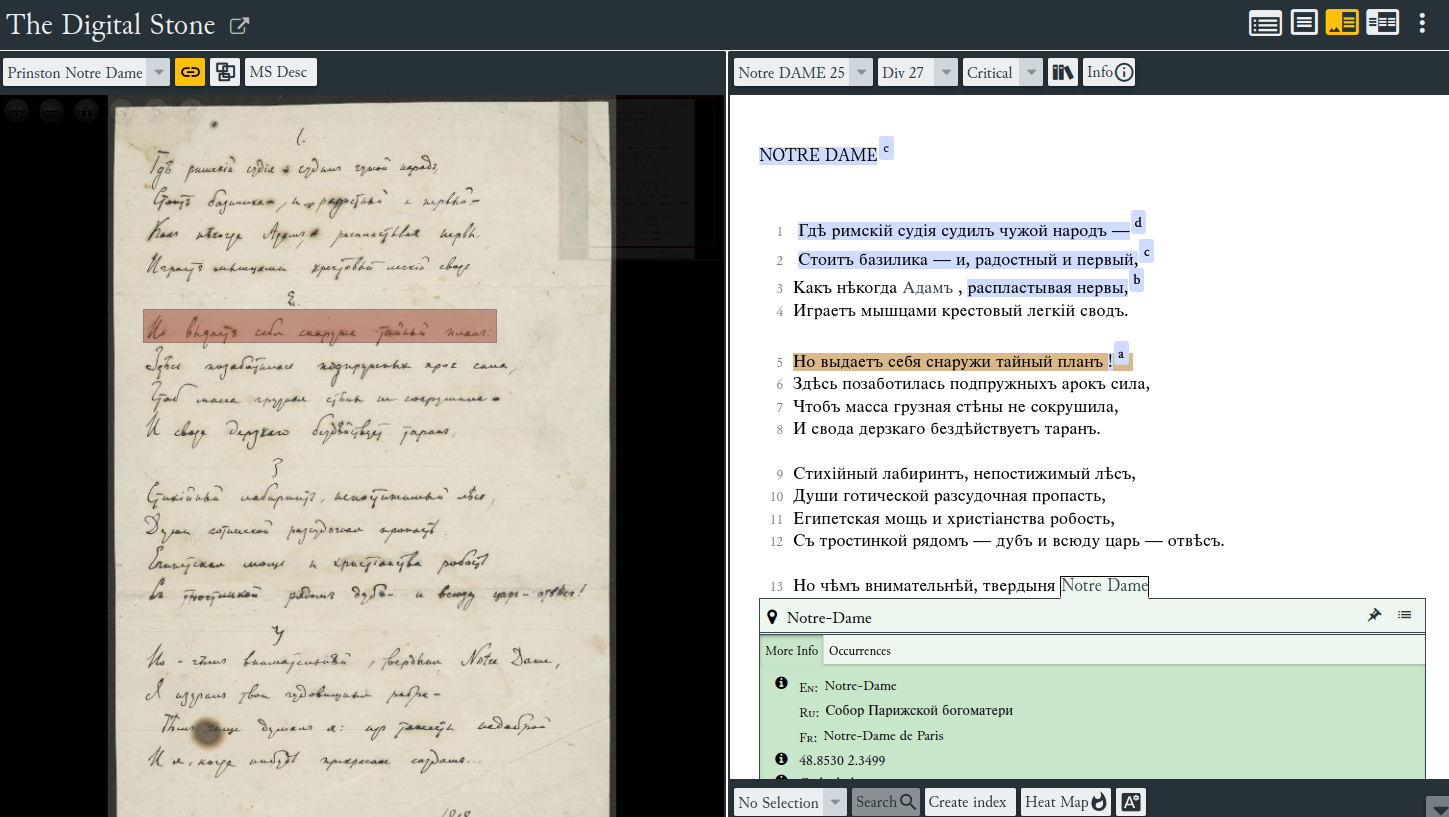Click 'Собор Парижской богоматери' Russian name
The width and height of the screenshot is (1449, 817).
pyautogui.click(x=919, y=711)
